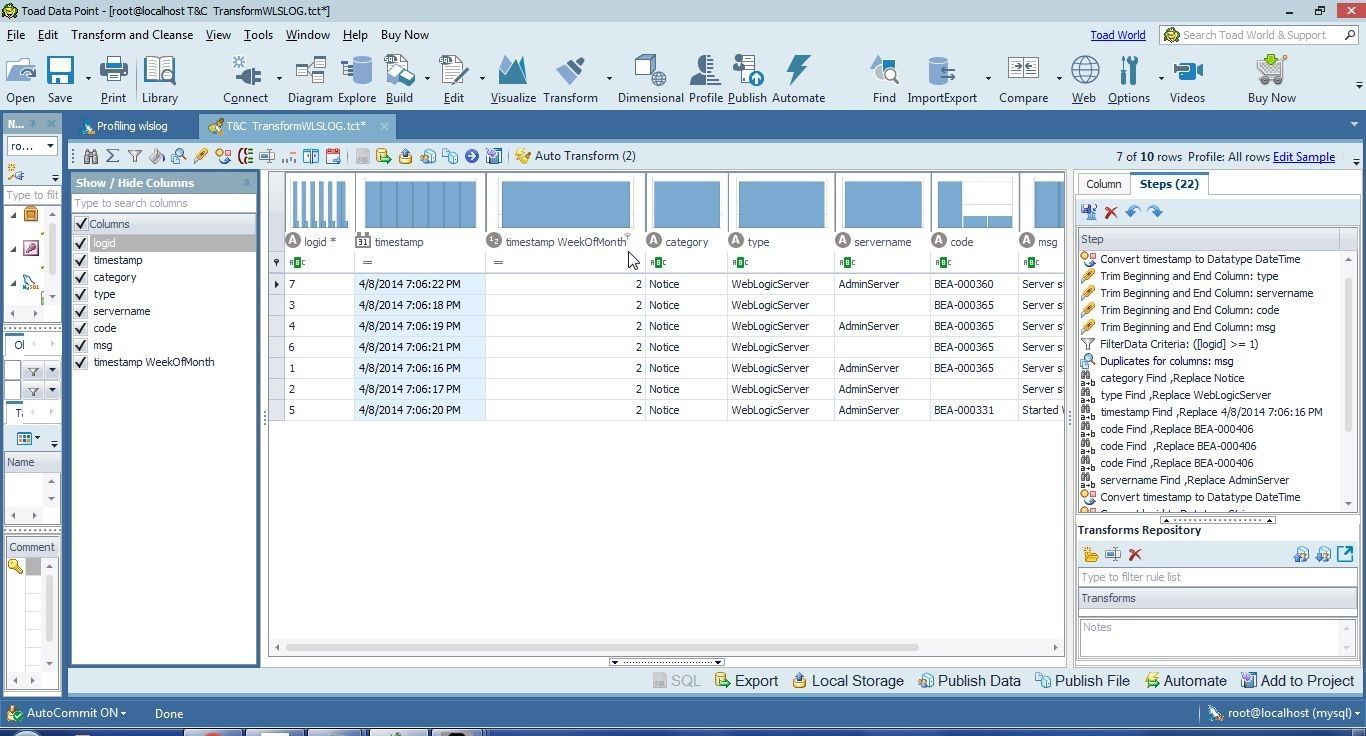Uncheck the servername column checkbox

[x=81, y=311]
